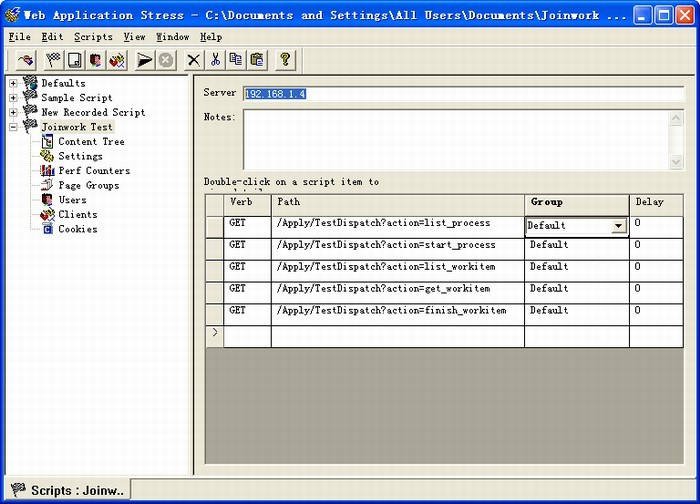700x504 pixels.
Task: Open Users under Joinwork Test
Action: click(x=72, y=200)
